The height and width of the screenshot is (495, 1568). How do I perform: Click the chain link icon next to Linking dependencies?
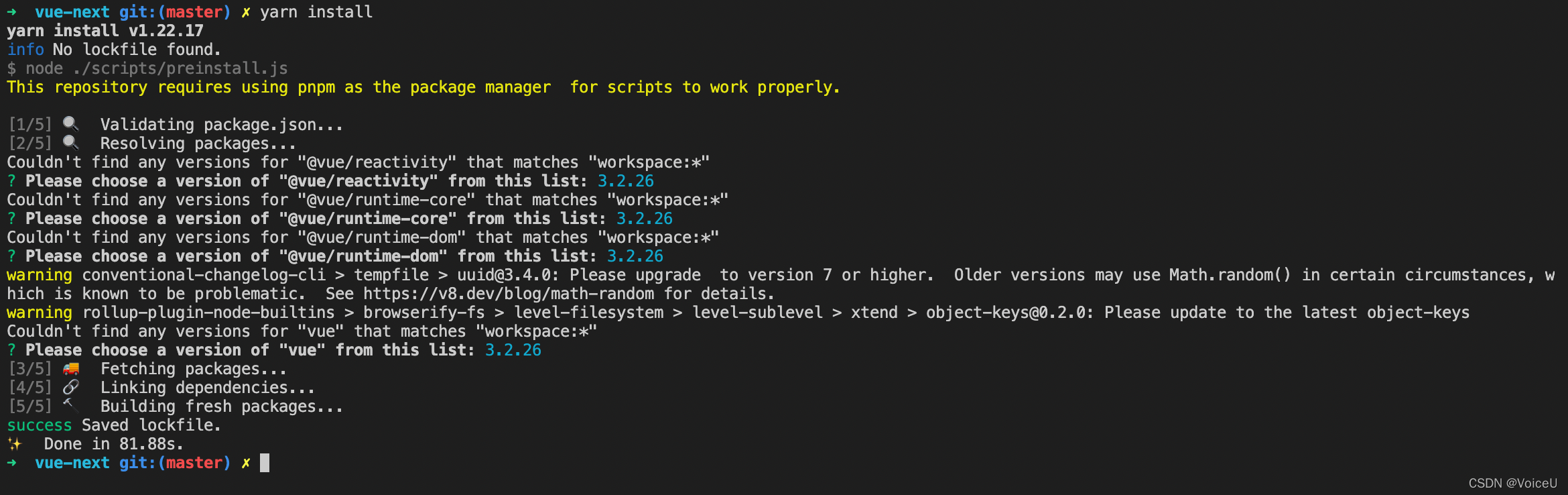click(70, 387)
